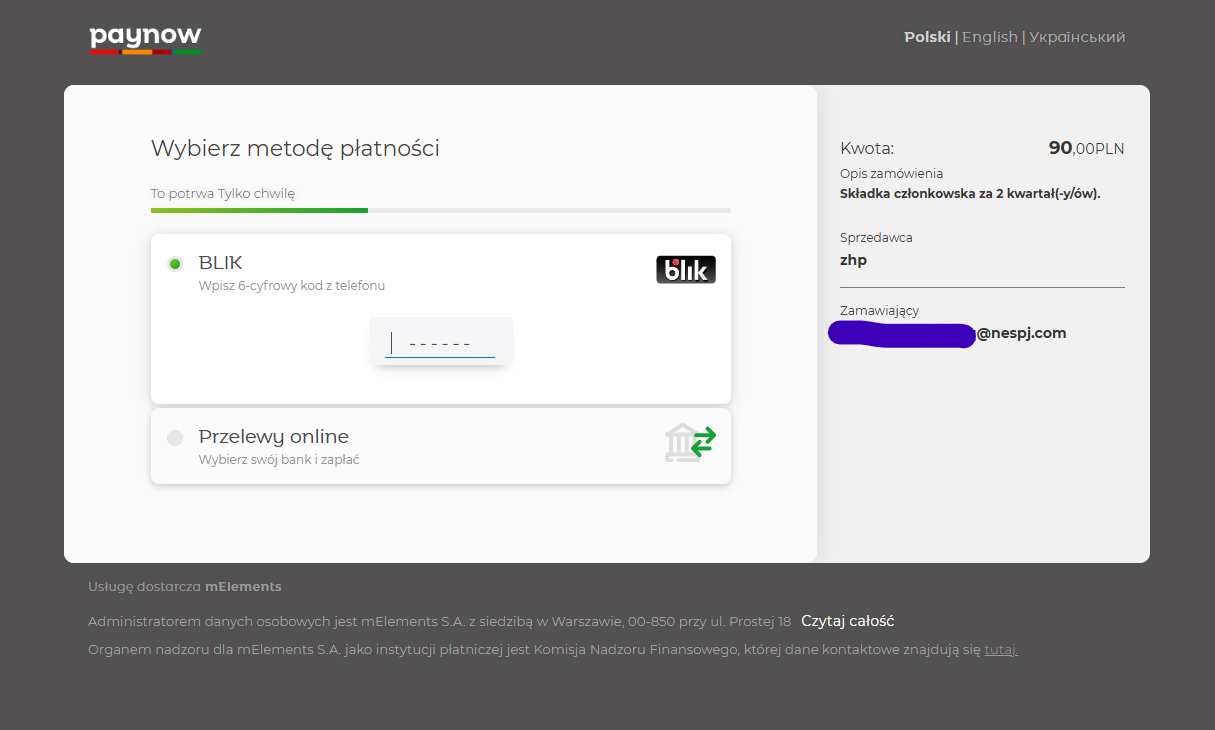Click the 'Składka członkowska' order description
This screenshot has height=730, width=1215.
pos(969,194)
